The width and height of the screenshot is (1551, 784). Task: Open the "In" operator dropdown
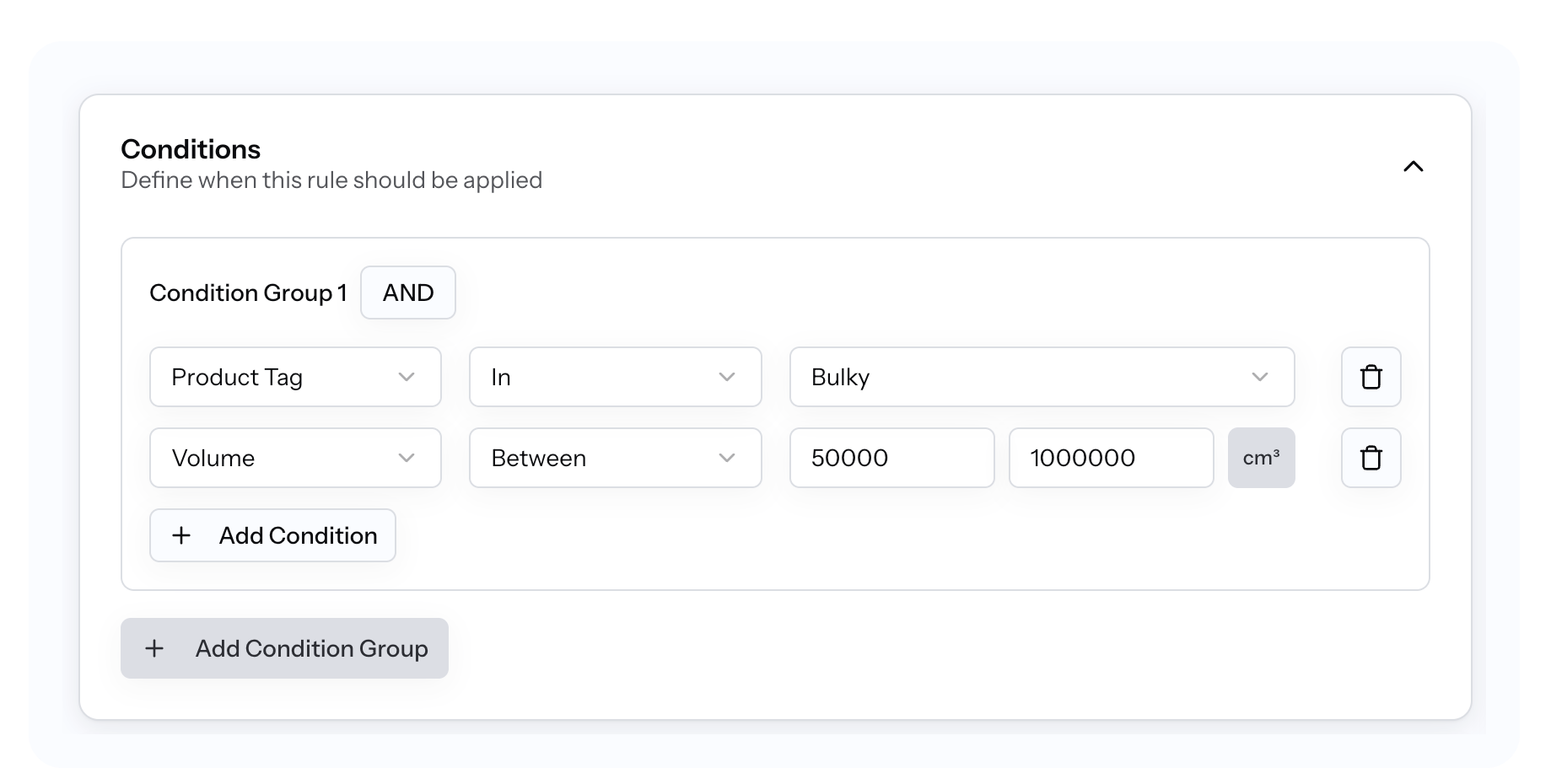(x=615, y=377)
